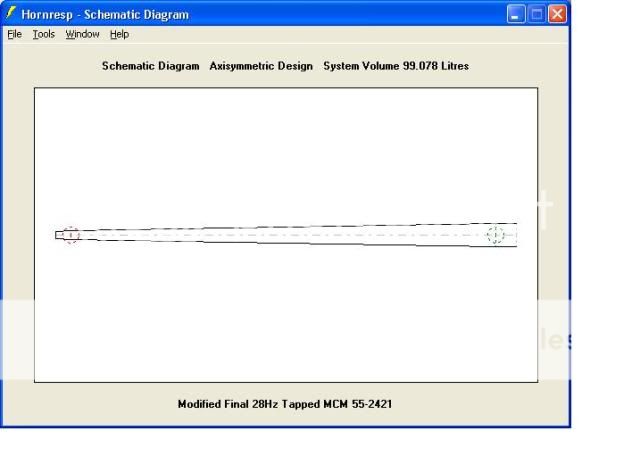
Task: Click the 'System Volume 99.078 Litres' text
Action: tap(396, 66)
